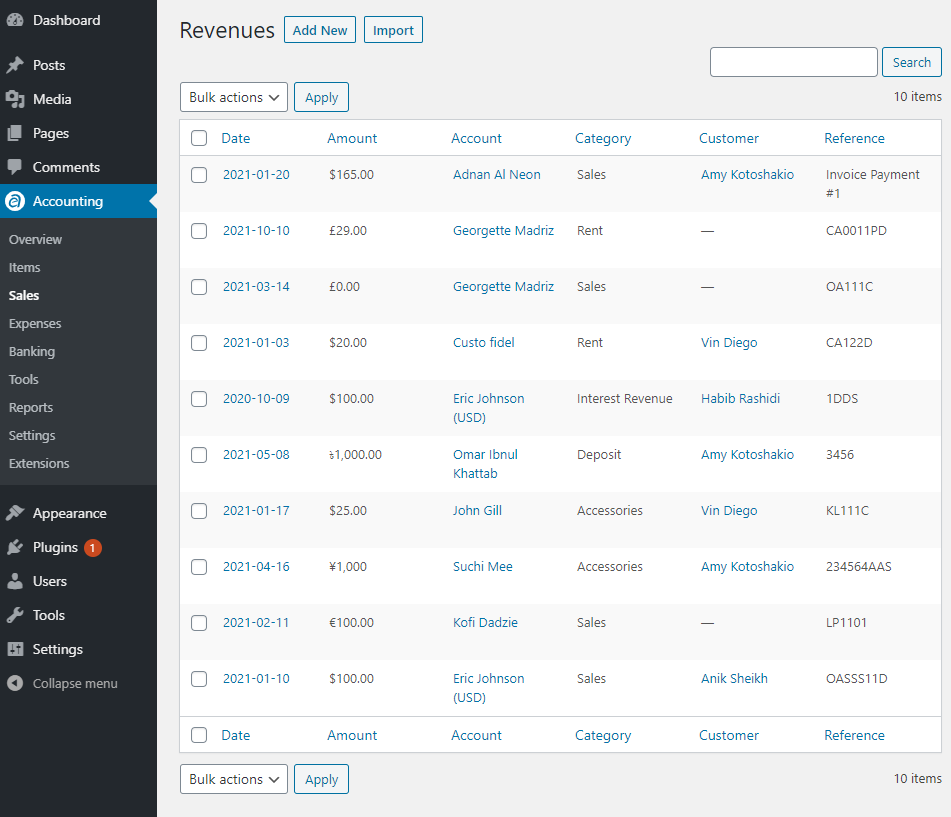
Task: Open the 2021-01-20 revenue date link
Action: click(256, 175)
